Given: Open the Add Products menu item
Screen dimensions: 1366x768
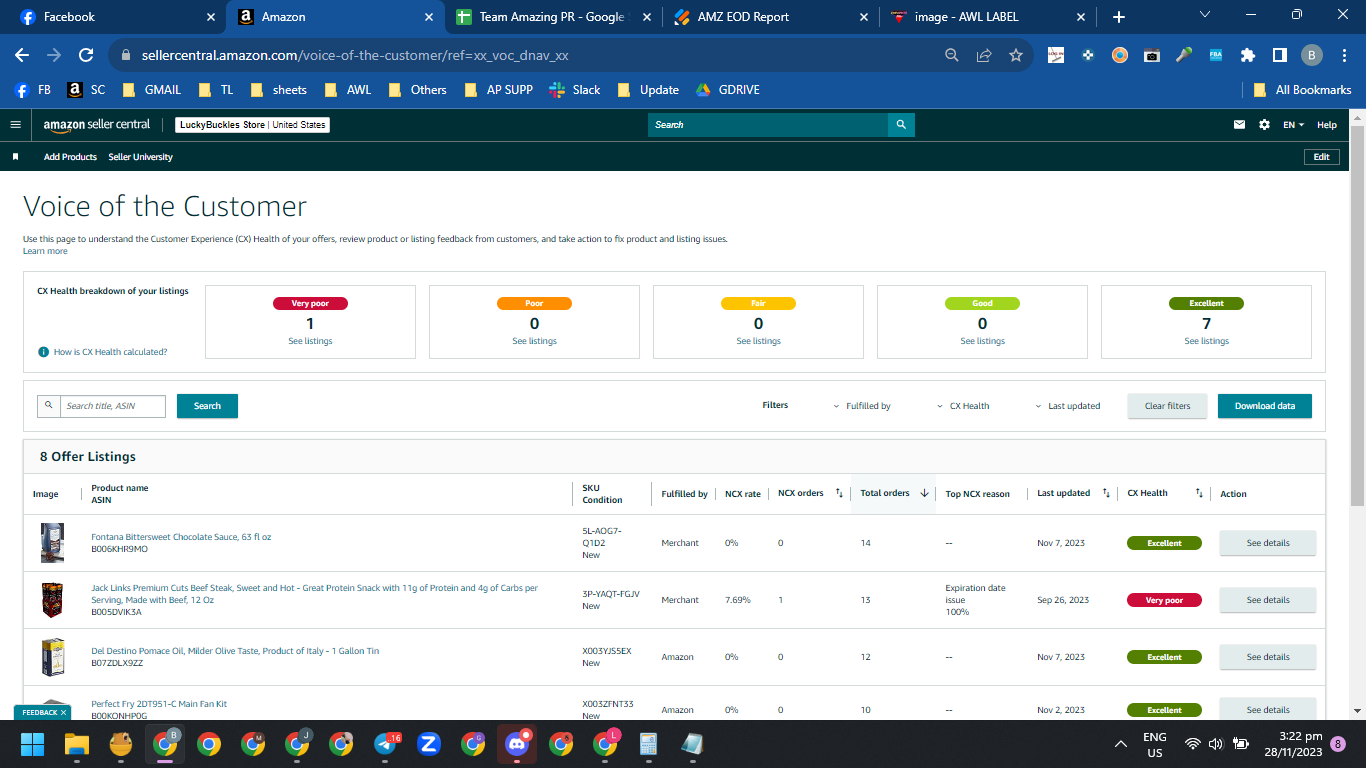Looking at the screenshot, I should (70, 157).
